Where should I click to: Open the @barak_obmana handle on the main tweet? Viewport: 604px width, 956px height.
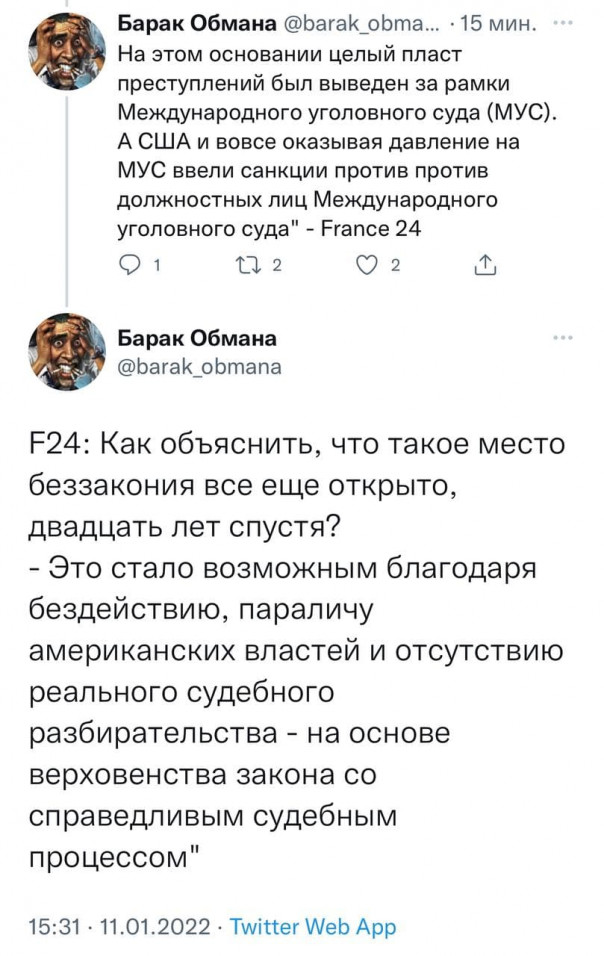pos(199,366)
